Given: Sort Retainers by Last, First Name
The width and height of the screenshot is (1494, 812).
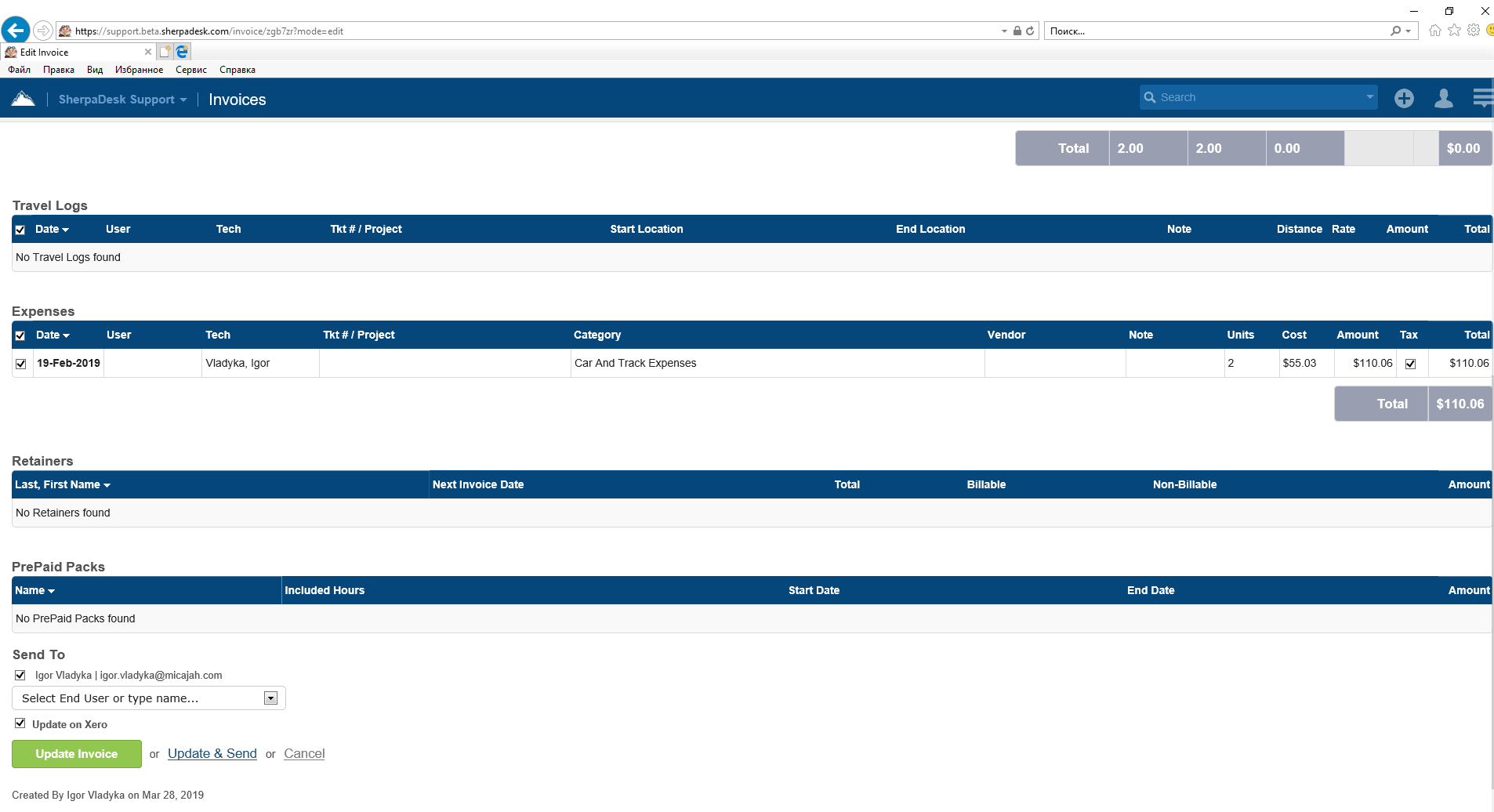Looking at the screenshot, I should coord(62,484).
